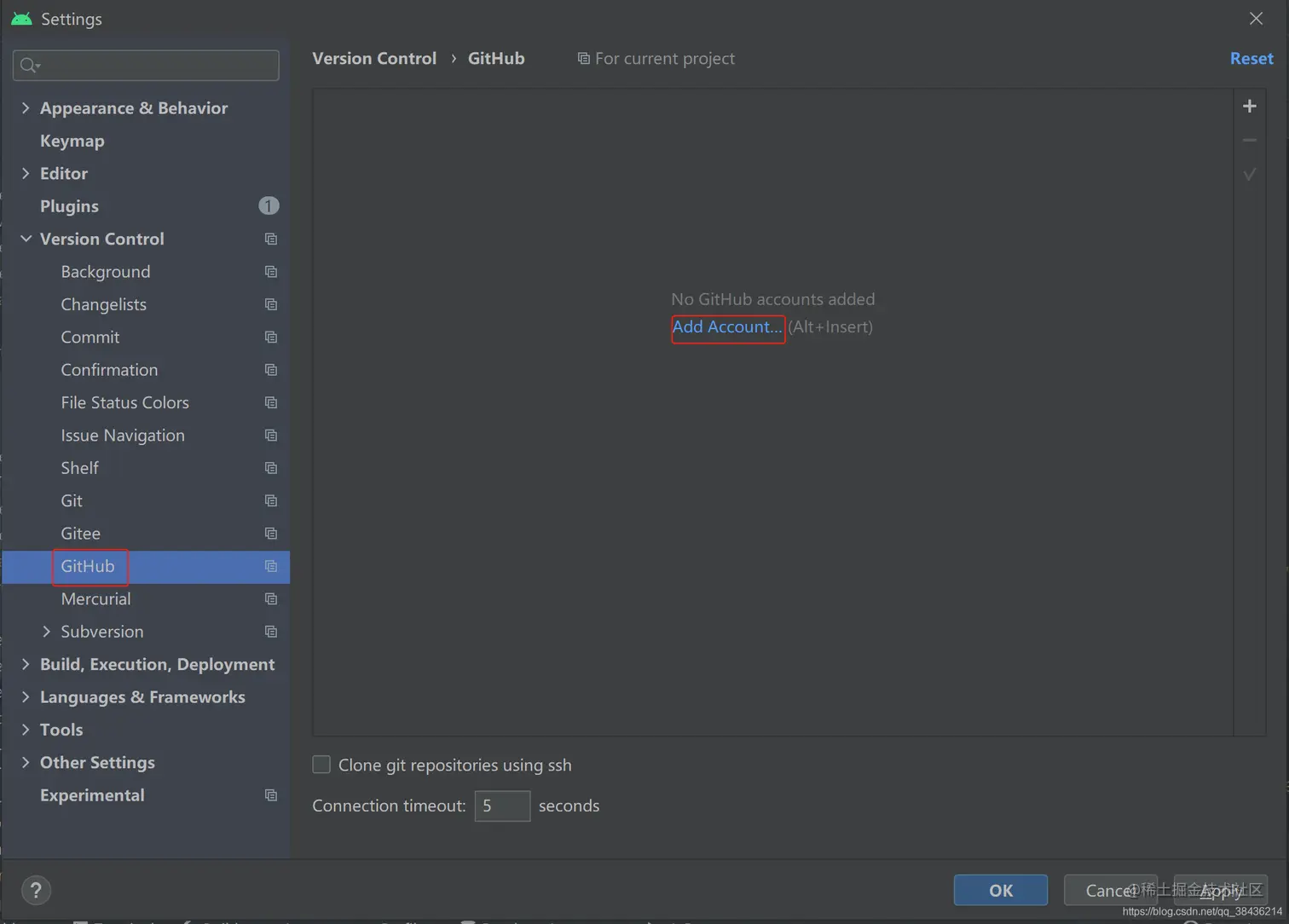Click project-level icon beside Git row
This screenshot has height=924, width=1289.
pos(271,501)
